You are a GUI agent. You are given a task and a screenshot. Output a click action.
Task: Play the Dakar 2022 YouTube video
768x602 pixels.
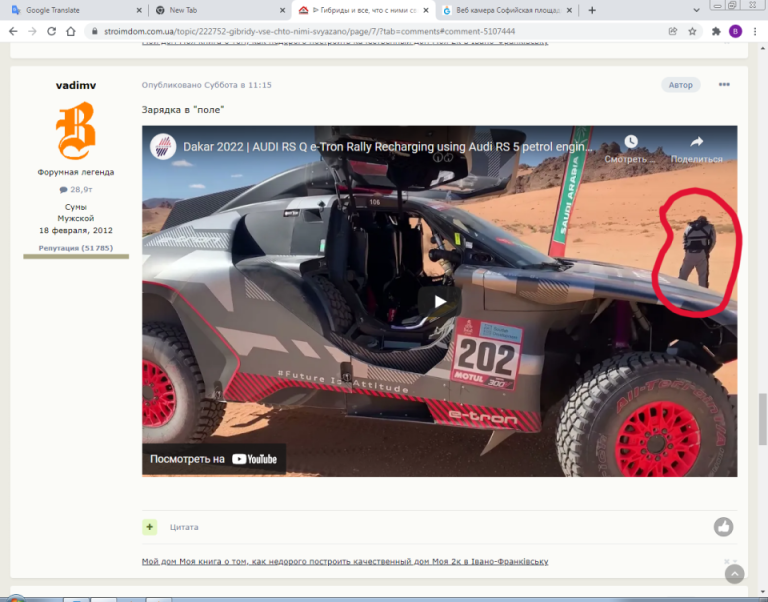439,302
